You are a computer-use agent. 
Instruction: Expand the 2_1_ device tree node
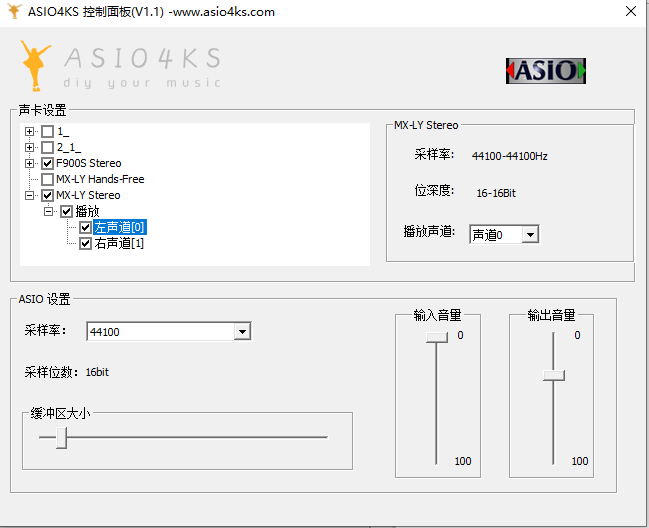coord(29,147)
